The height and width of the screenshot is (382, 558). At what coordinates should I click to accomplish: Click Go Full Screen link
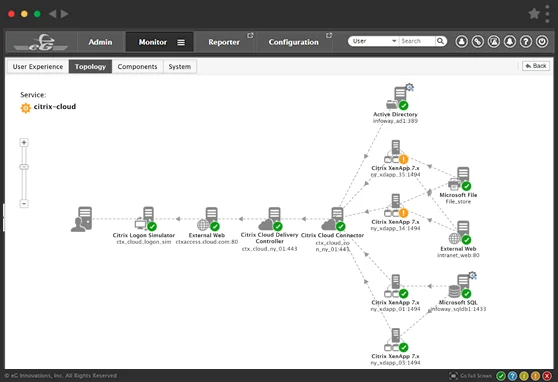pyautogui.click(x=471, y=376)
